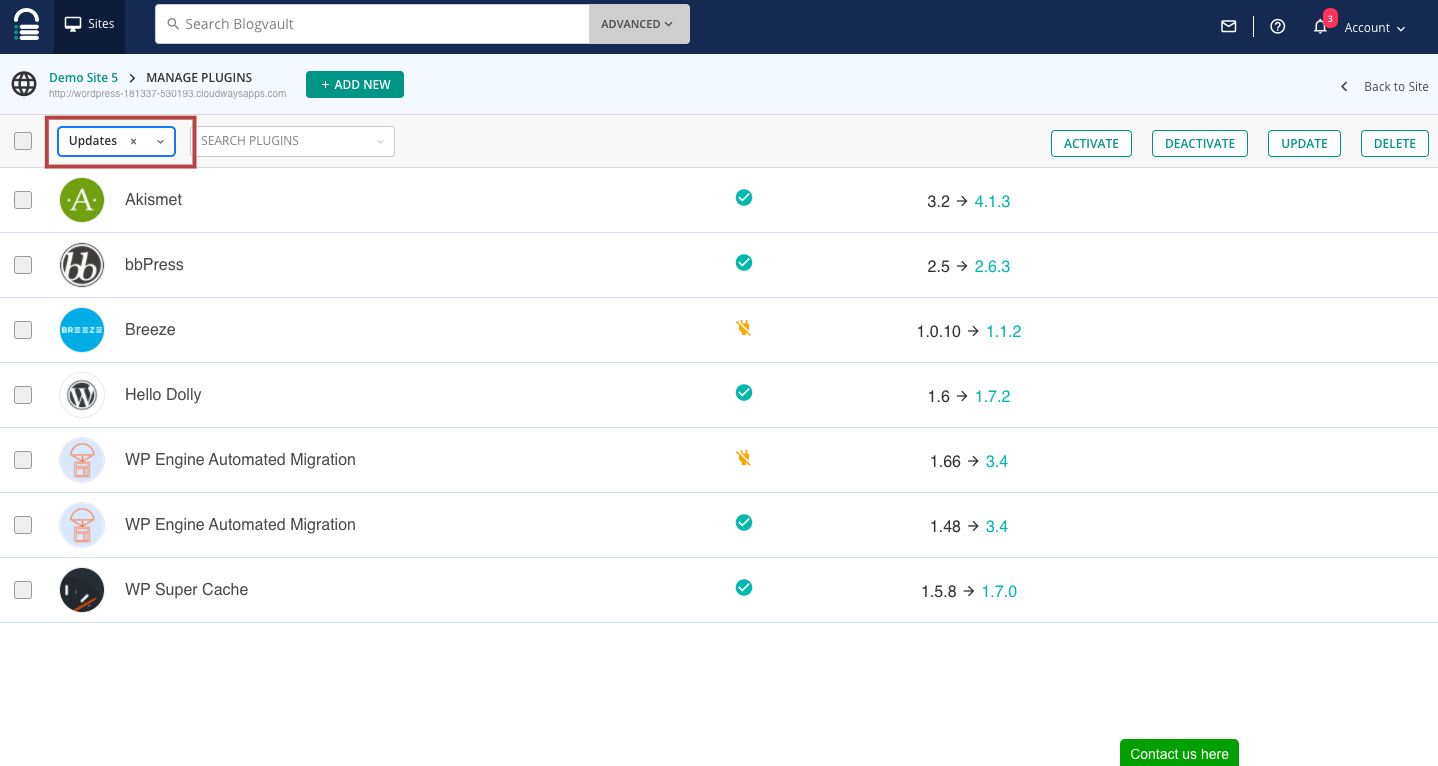Click the Blogvault logo icon
The width and height of the screenshot is (1438, 766).
coord(27,25)
